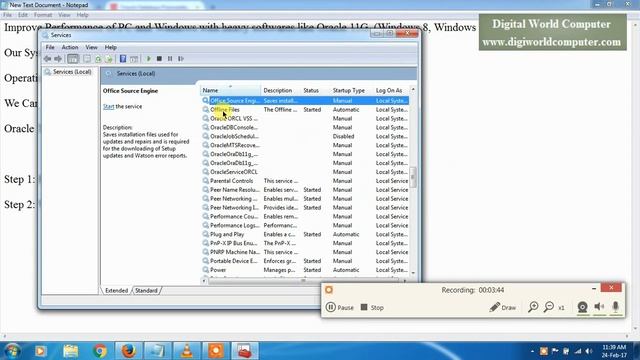Click the orange recorder logo icon
The width and height of the screenshot is (640, 360).
(x=329, y=290)
